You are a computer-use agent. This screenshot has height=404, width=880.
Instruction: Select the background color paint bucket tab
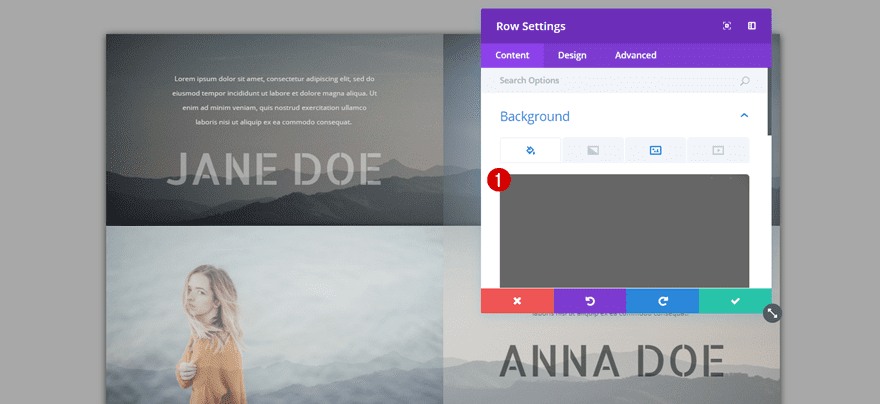pos(530,150)
